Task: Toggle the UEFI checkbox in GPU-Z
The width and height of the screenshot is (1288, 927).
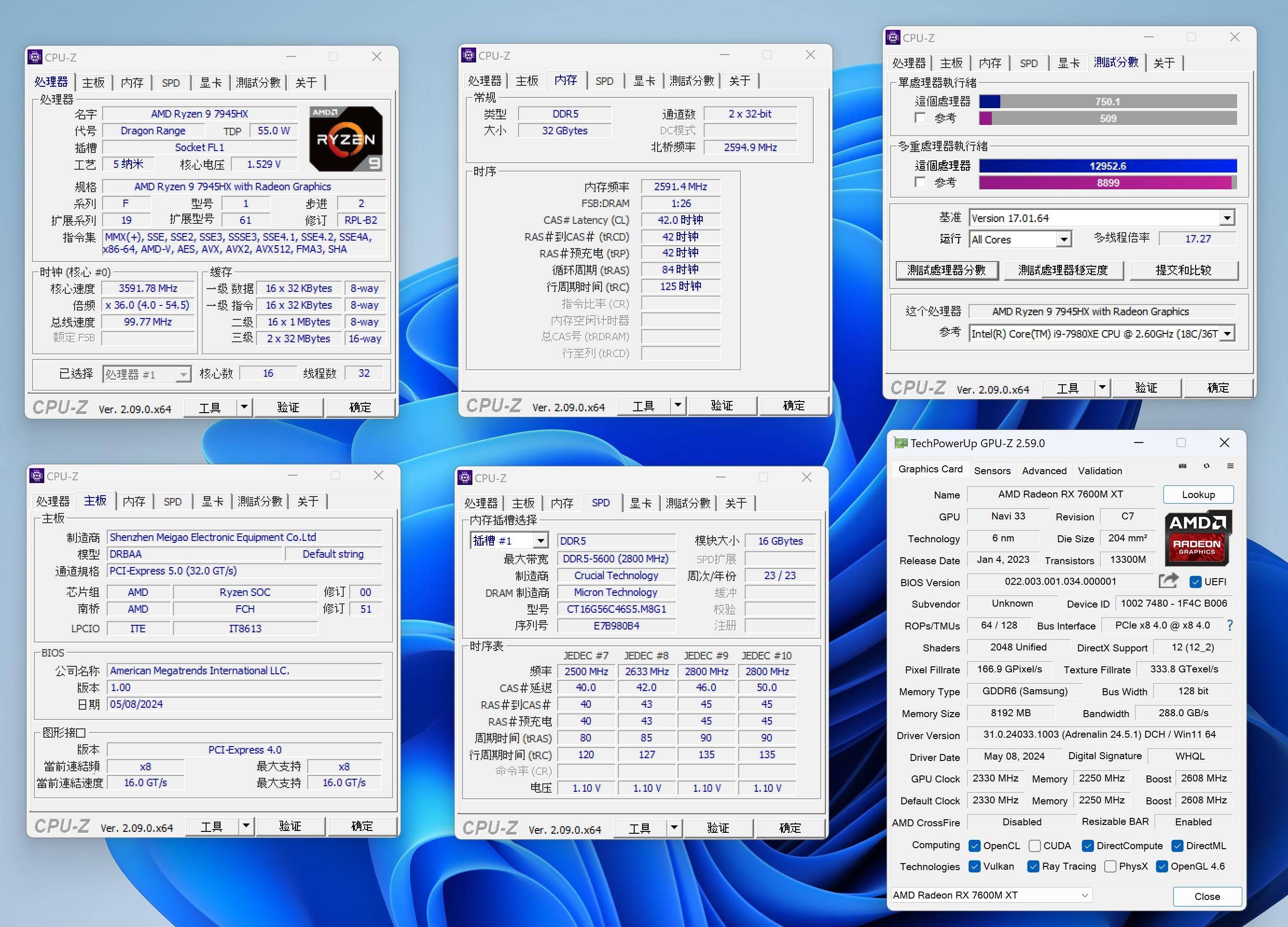Action: 1195,581
